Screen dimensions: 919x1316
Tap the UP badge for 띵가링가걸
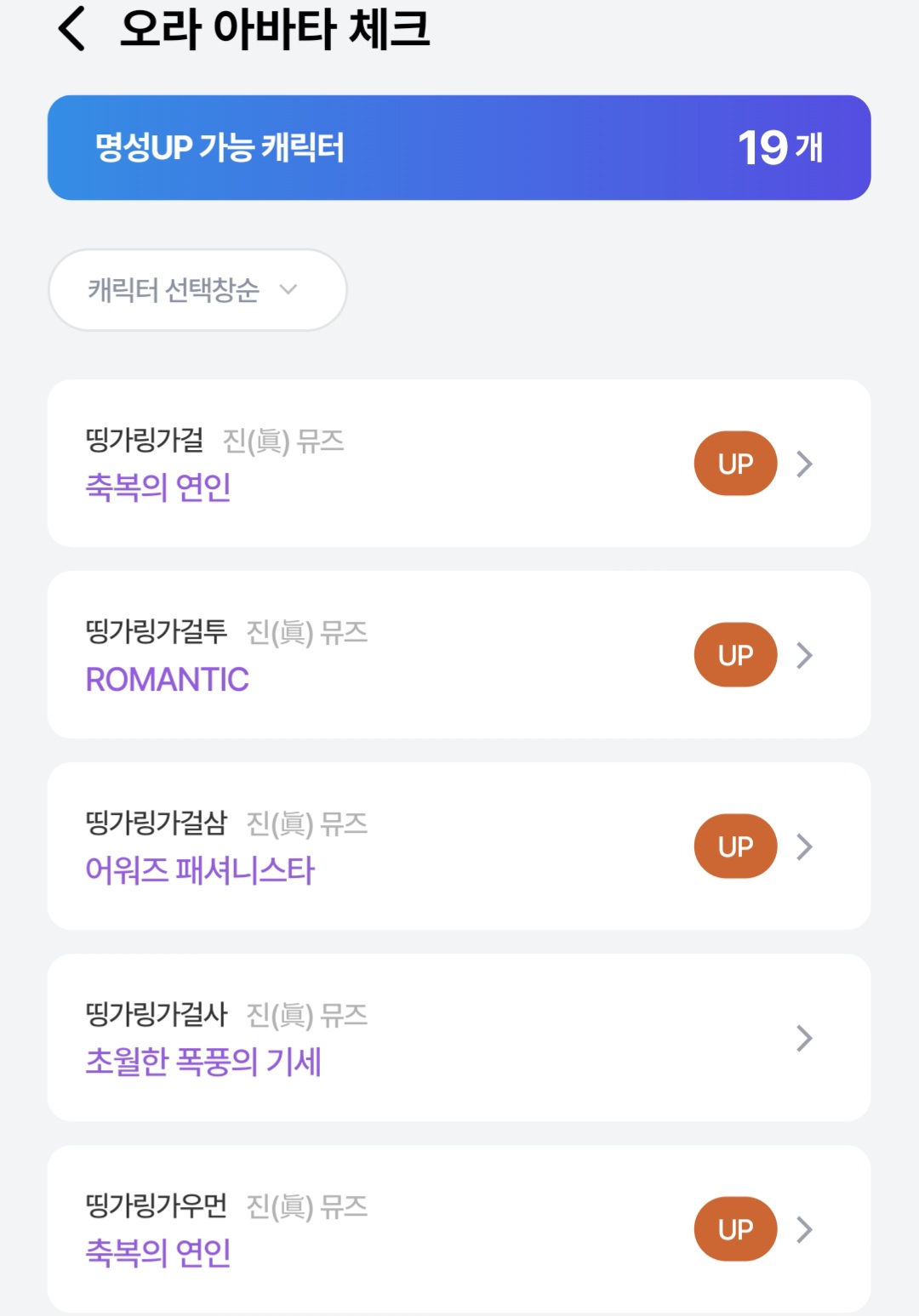tap(735, 464)
